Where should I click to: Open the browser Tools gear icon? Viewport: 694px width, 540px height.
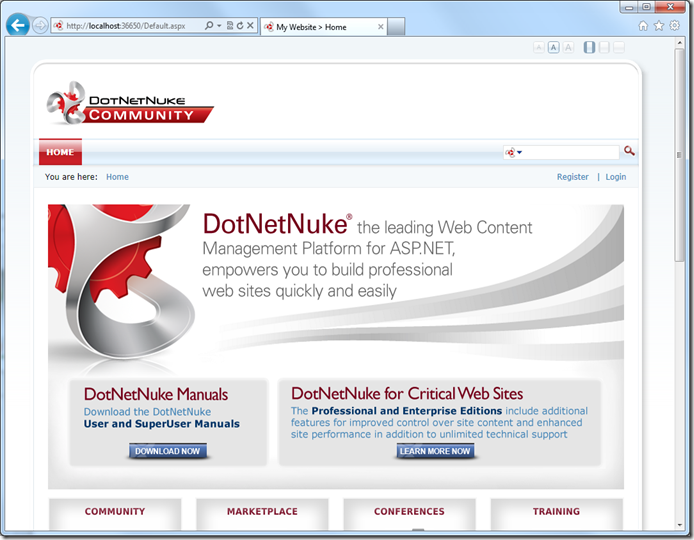pos(675,25)
